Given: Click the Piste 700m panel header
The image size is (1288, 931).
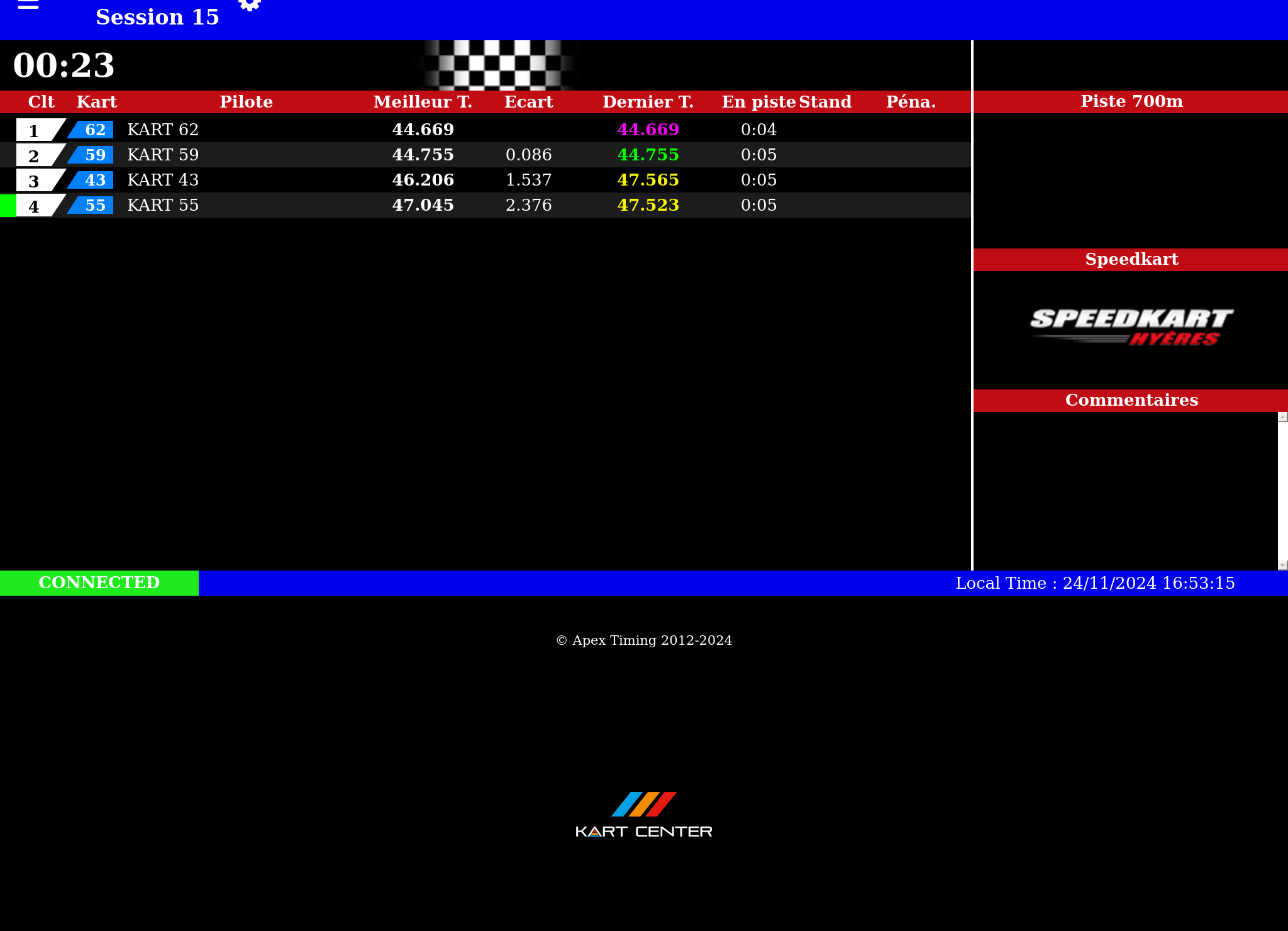Looking at the screenshot, I should (1131, 101).
